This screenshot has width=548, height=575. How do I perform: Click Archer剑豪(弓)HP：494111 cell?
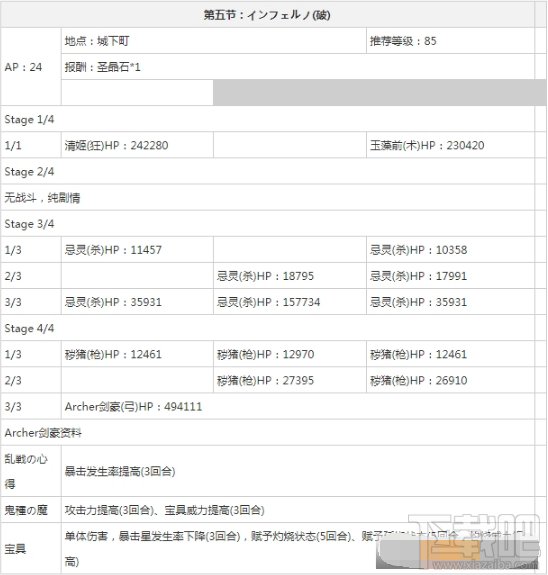coord(297,406)
